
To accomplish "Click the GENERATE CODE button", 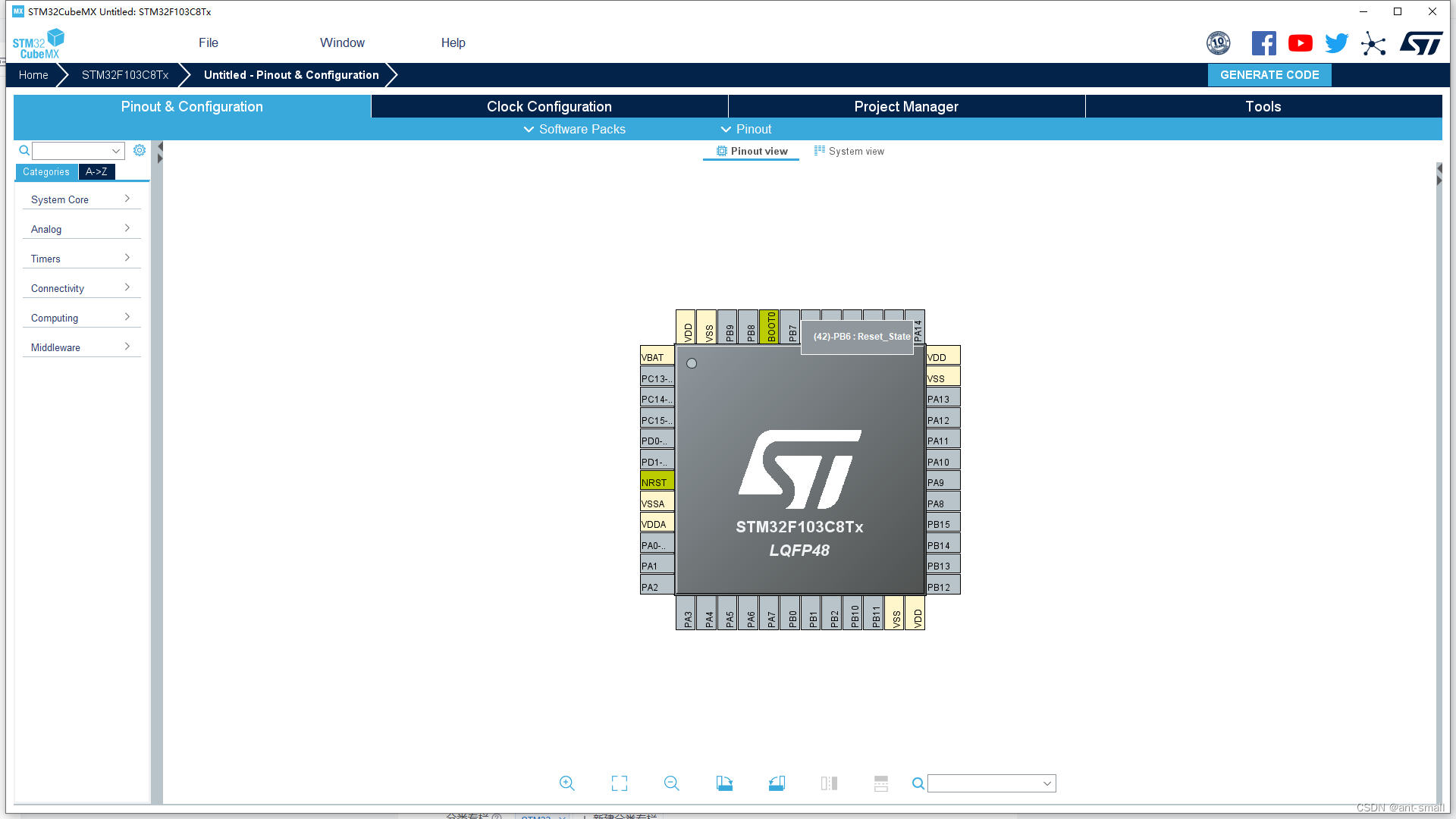I will [x=1269, y=74].
